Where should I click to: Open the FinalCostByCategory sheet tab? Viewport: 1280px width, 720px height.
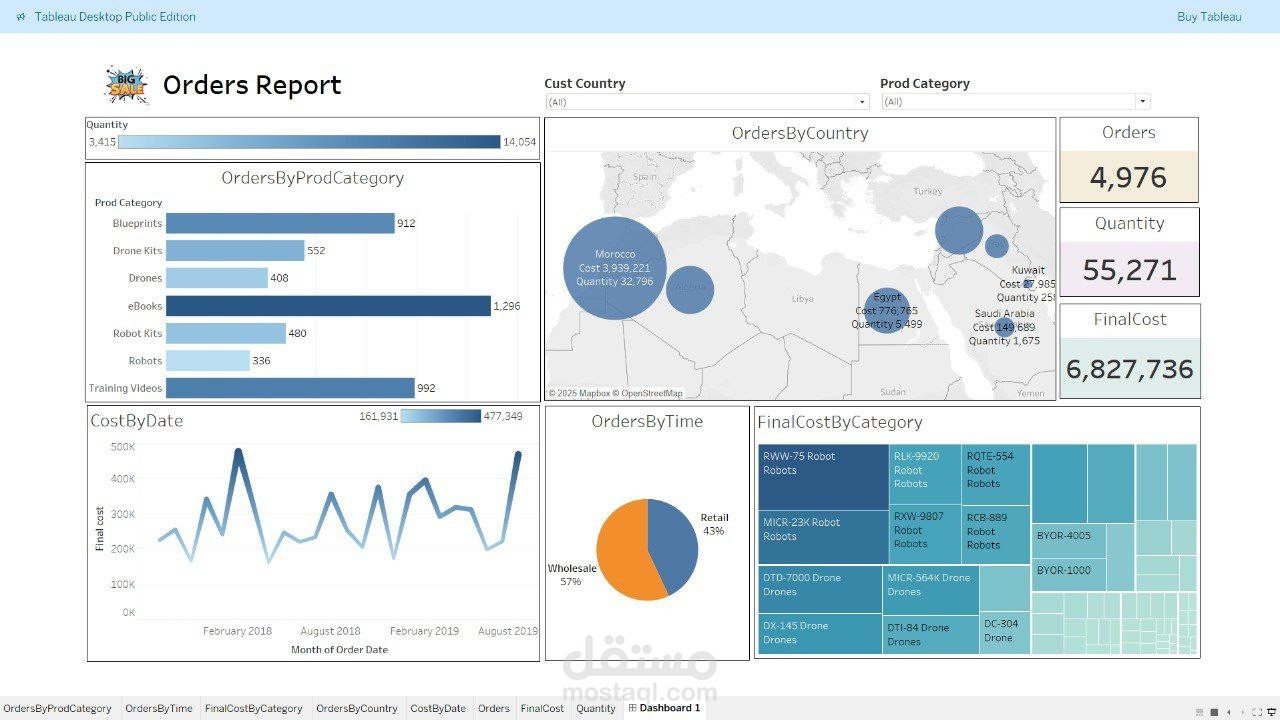click(x=254, y=708)
